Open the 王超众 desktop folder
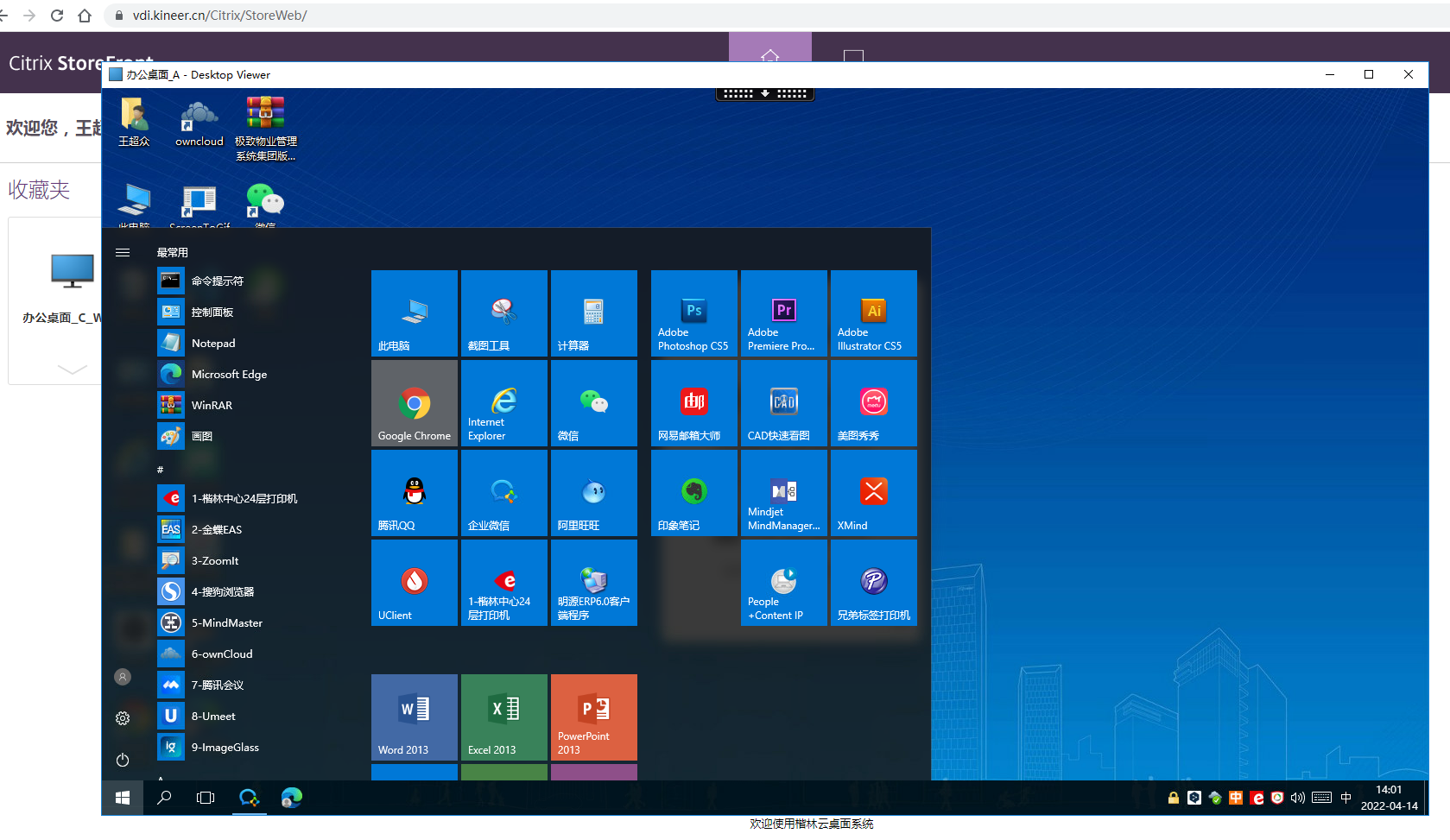The width and height of the screenshot is (1450, 840). coord(135,122)
